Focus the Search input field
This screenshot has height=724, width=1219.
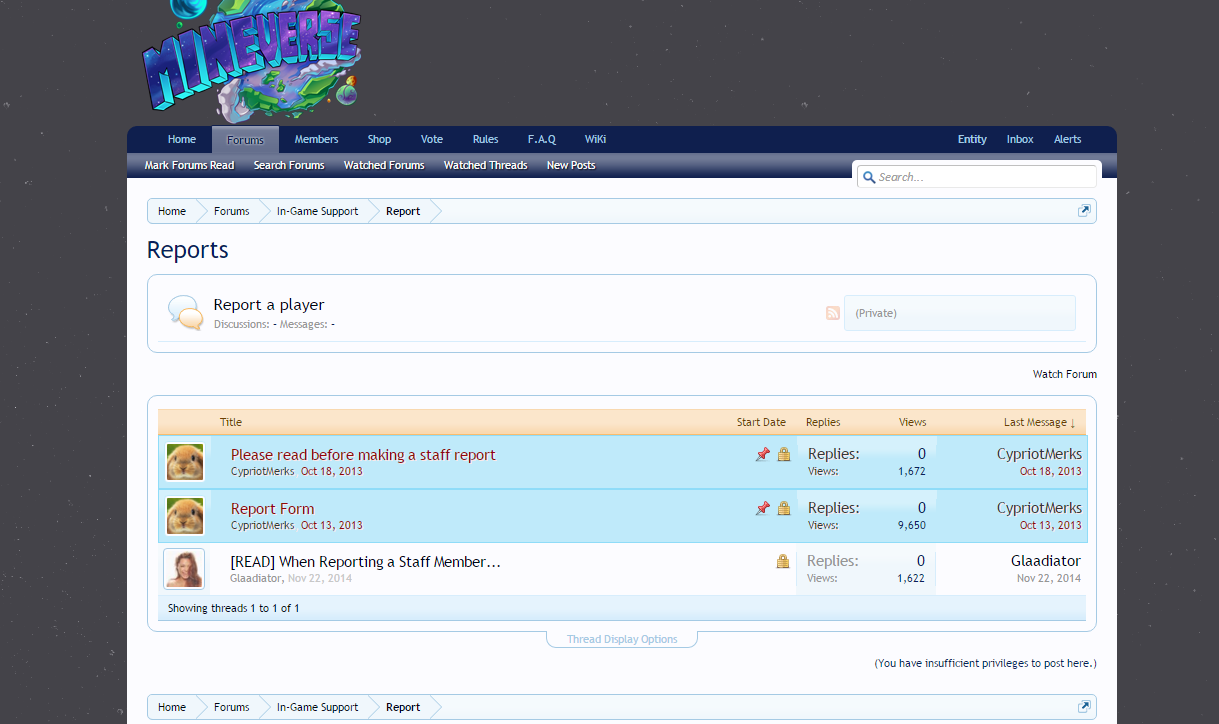click(976, 177)
